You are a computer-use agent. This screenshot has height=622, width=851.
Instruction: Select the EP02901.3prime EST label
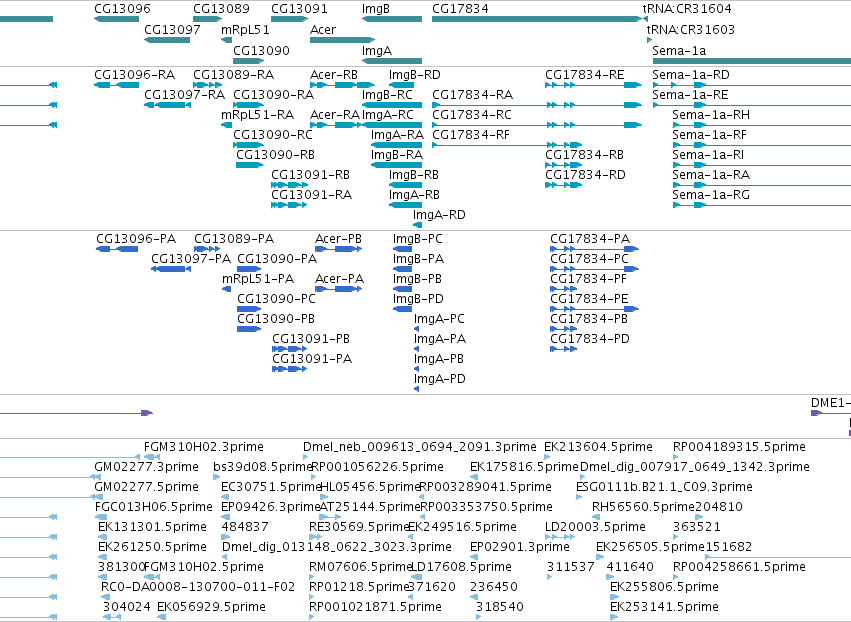[x=520, y=547]
